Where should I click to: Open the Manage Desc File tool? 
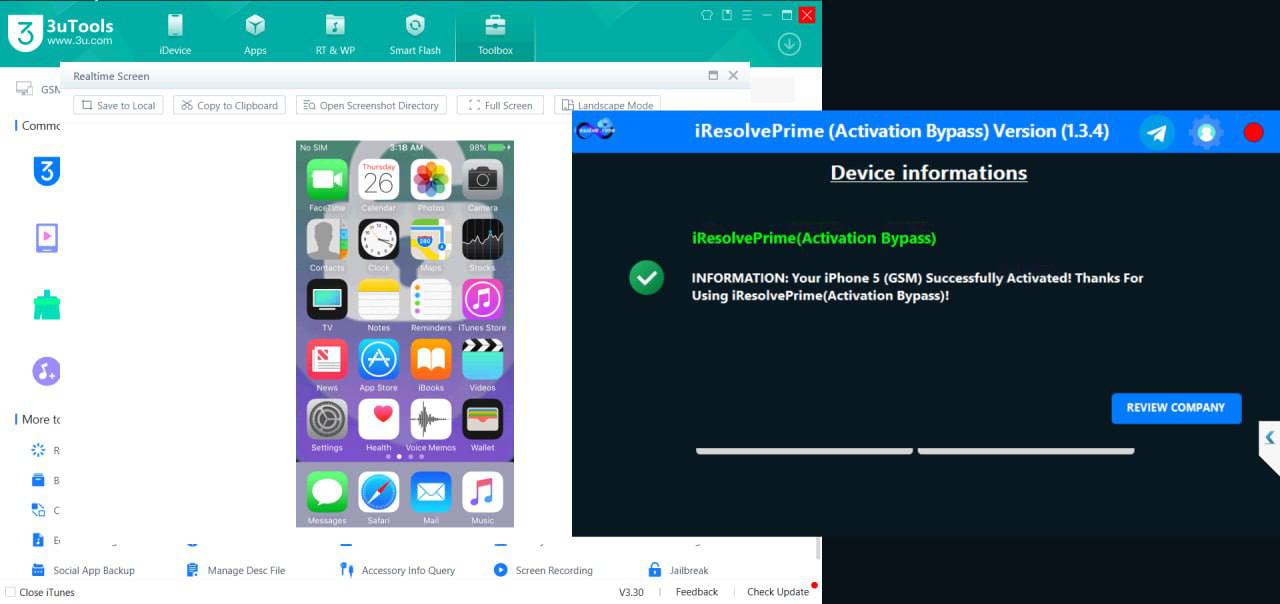tap(236, 570)
